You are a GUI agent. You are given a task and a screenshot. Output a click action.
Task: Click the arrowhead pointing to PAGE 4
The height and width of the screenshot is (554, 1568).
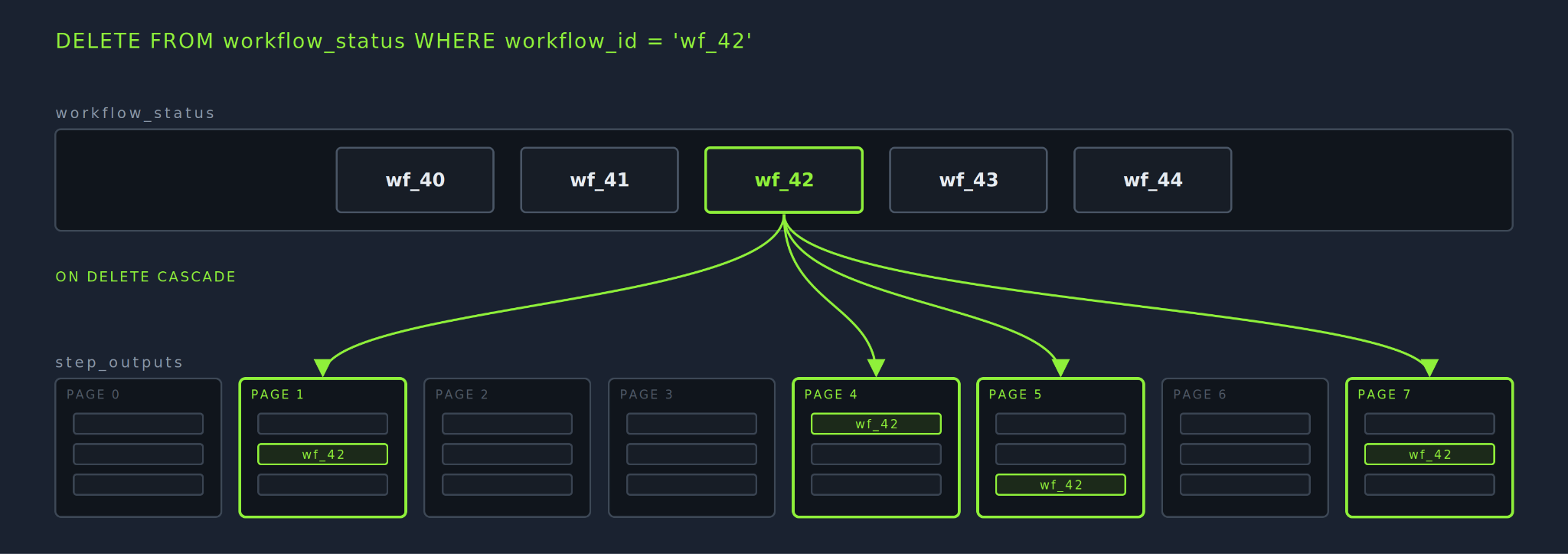tap(877, 368)
